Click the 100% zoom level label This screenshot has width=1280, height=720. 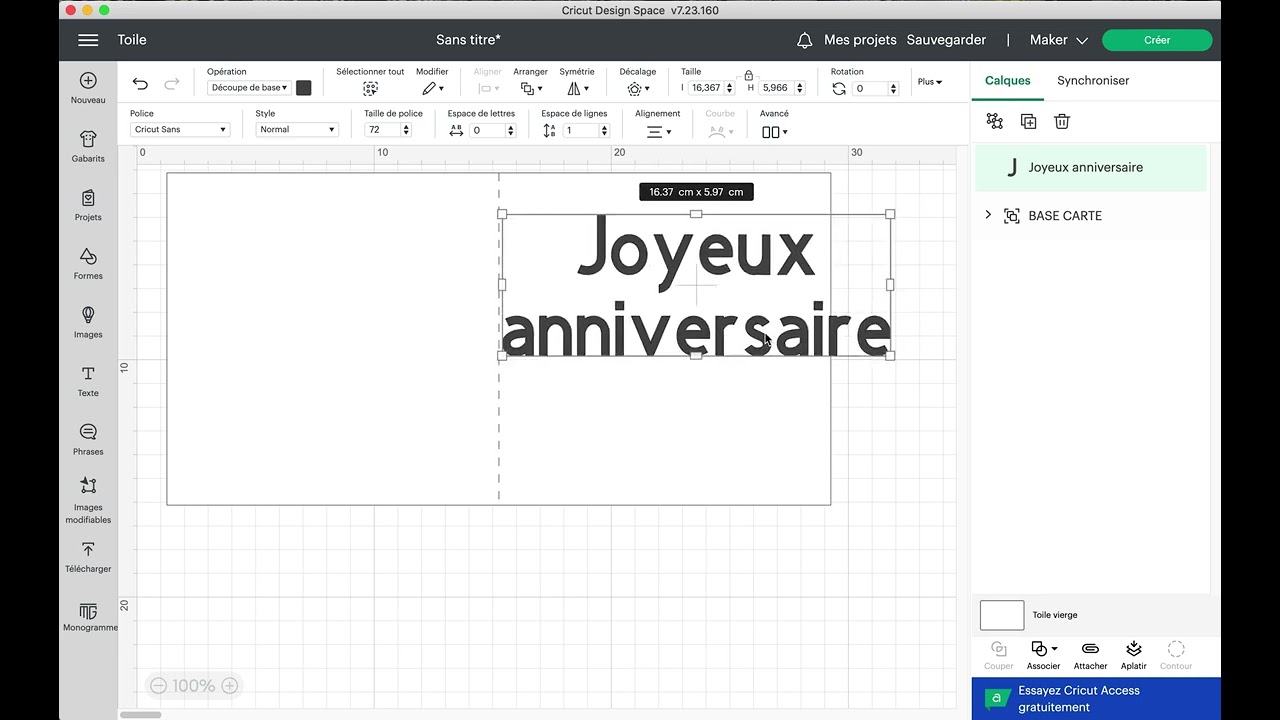(193, 685)
